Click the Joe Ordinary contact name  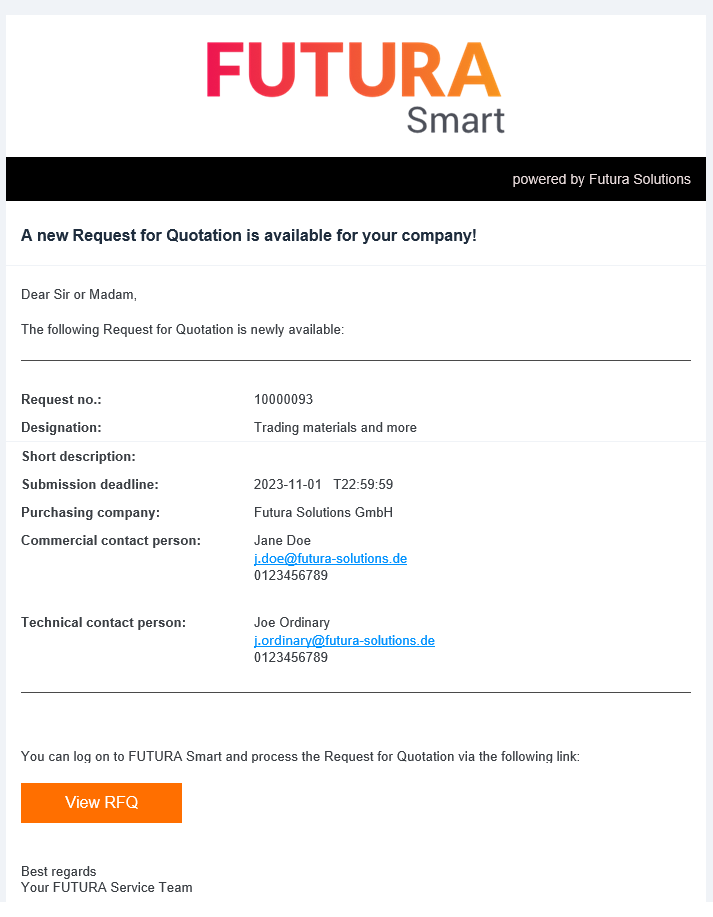292,622
